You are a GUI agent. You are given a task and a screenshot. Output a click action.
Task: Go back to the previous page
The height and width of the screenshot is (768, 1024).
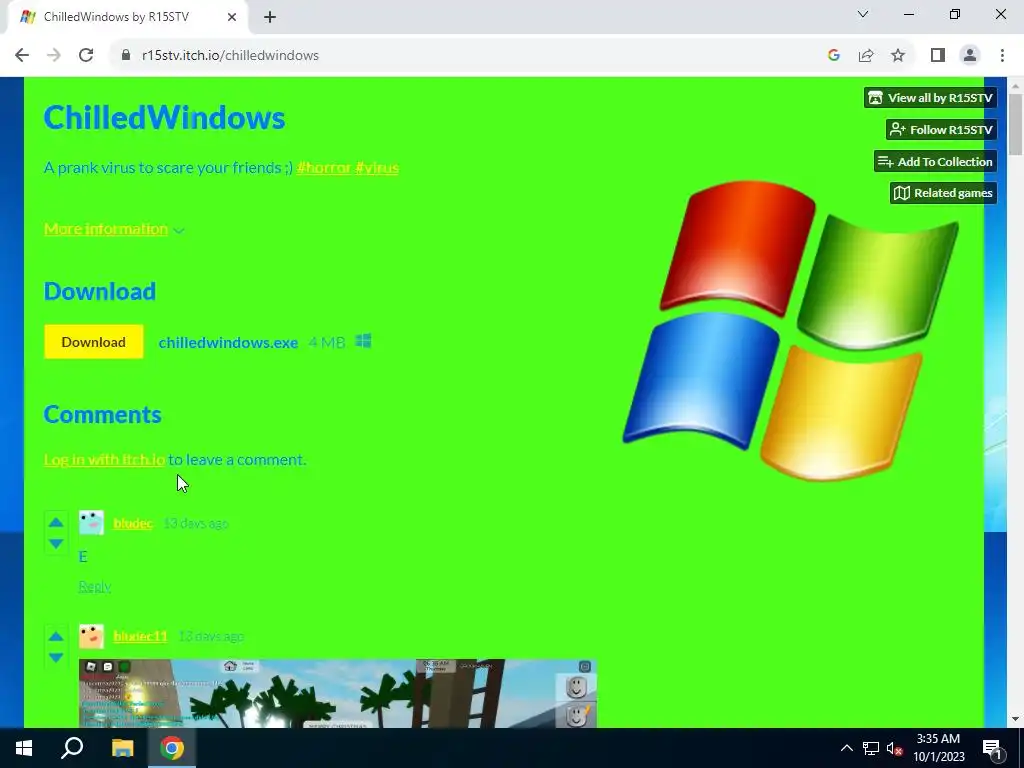[x=22, y=56]
